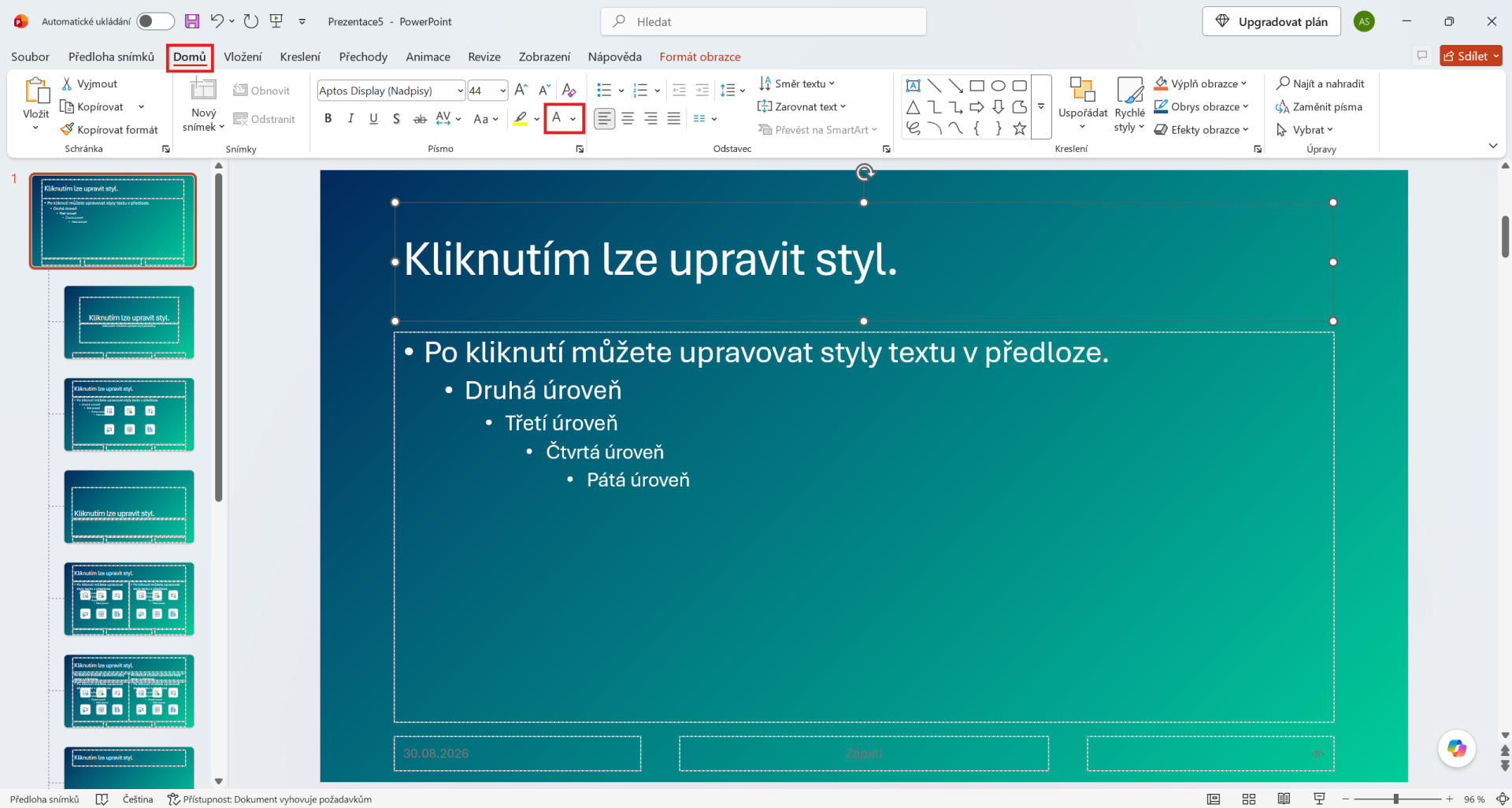Open highlight color dropdown arrow

(536, 119)
